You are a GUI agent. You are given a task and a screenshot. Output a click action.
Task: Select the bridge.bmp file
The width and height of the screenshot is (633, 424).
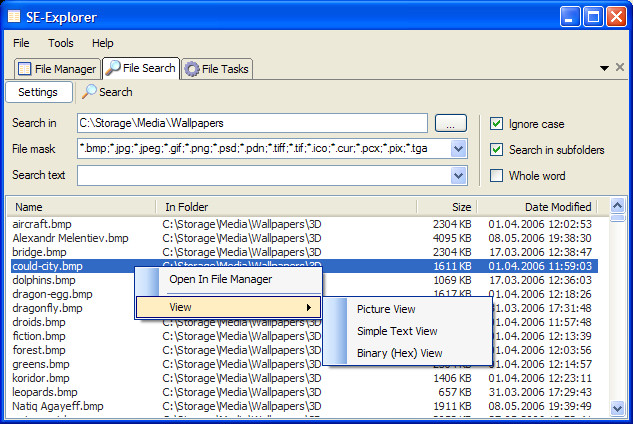coord(39,252)
